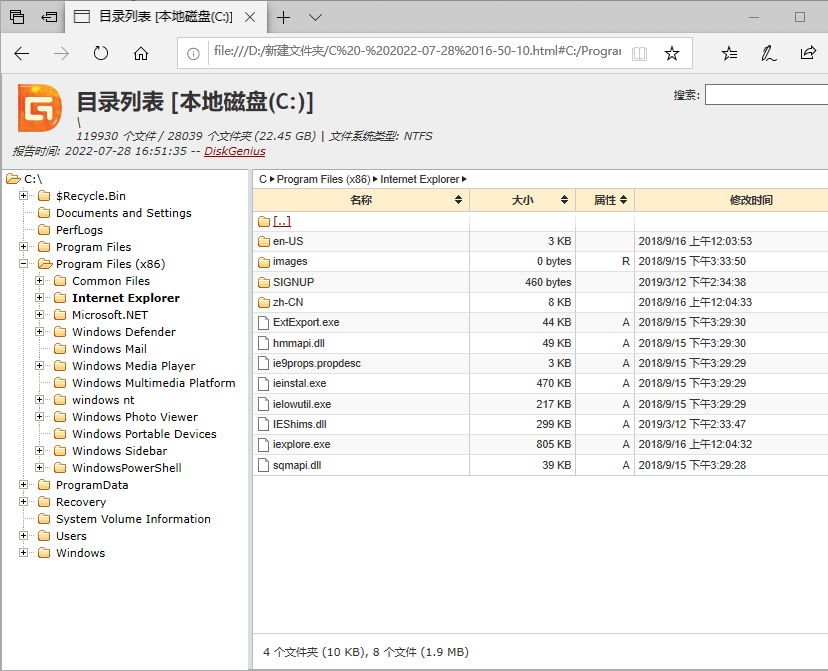Image resolution: width=828 pixels, height=671 pixels.
Task: Select Windows Portable Devices folder
Action: (144, 433)
